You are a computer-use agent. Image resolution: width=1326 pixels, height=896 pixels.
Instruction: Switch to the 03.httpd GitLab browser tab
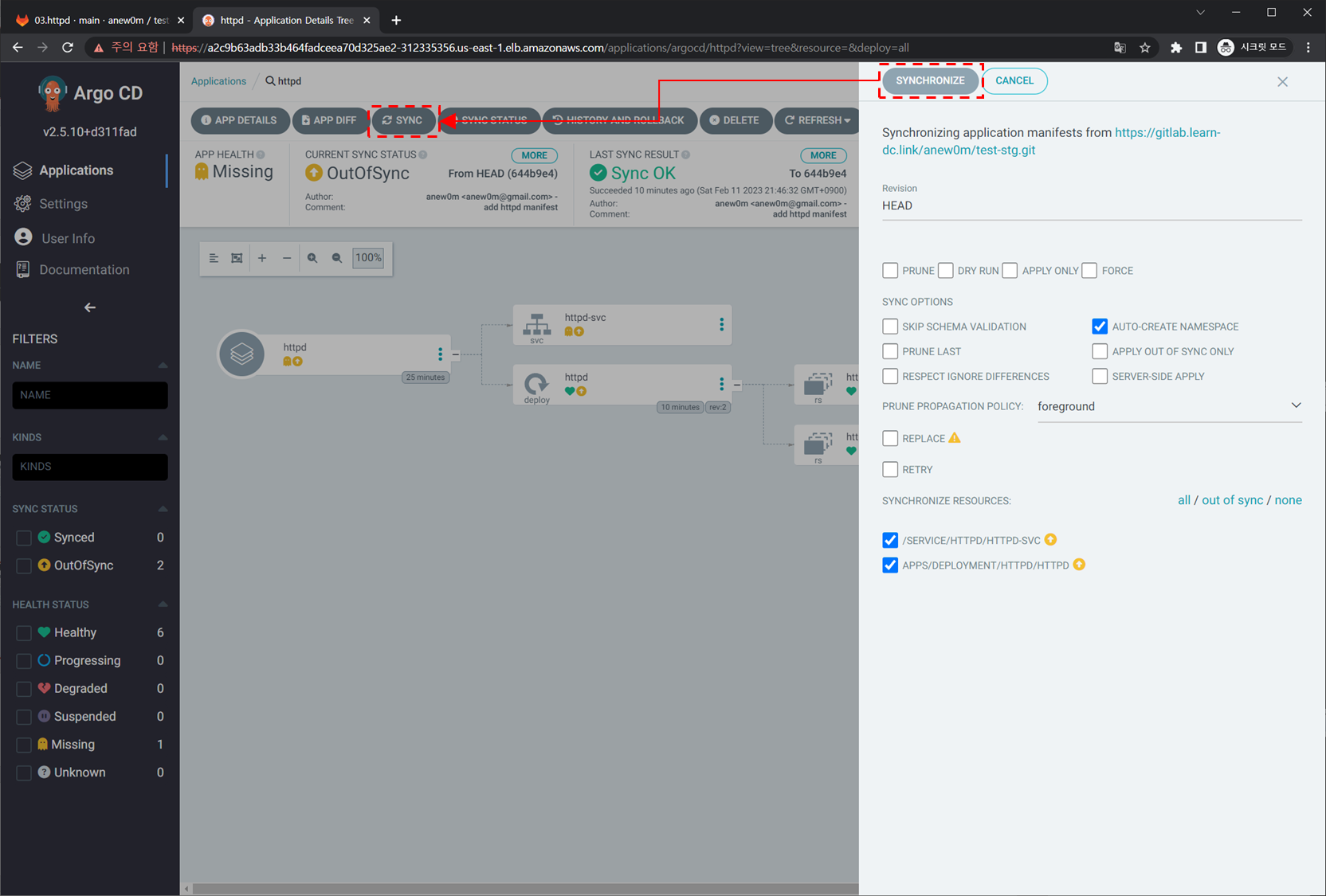[96, 20]
